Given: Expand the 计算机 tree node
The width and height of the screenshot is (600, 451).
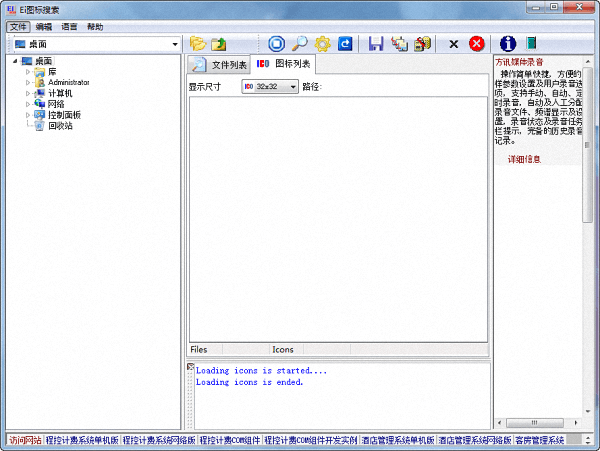Looking at the screenshot, I should (x=29, y=93).
